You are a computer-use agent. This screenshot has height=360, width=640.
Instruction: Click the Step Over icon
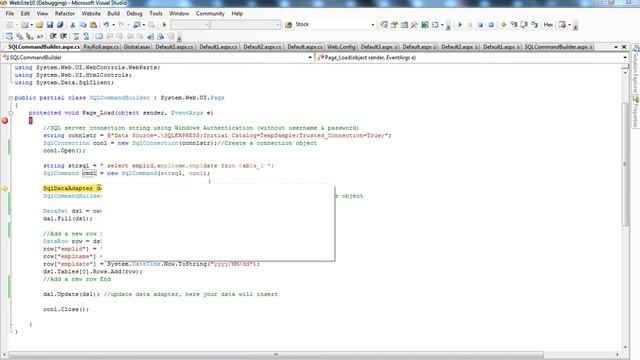point(524,25)
